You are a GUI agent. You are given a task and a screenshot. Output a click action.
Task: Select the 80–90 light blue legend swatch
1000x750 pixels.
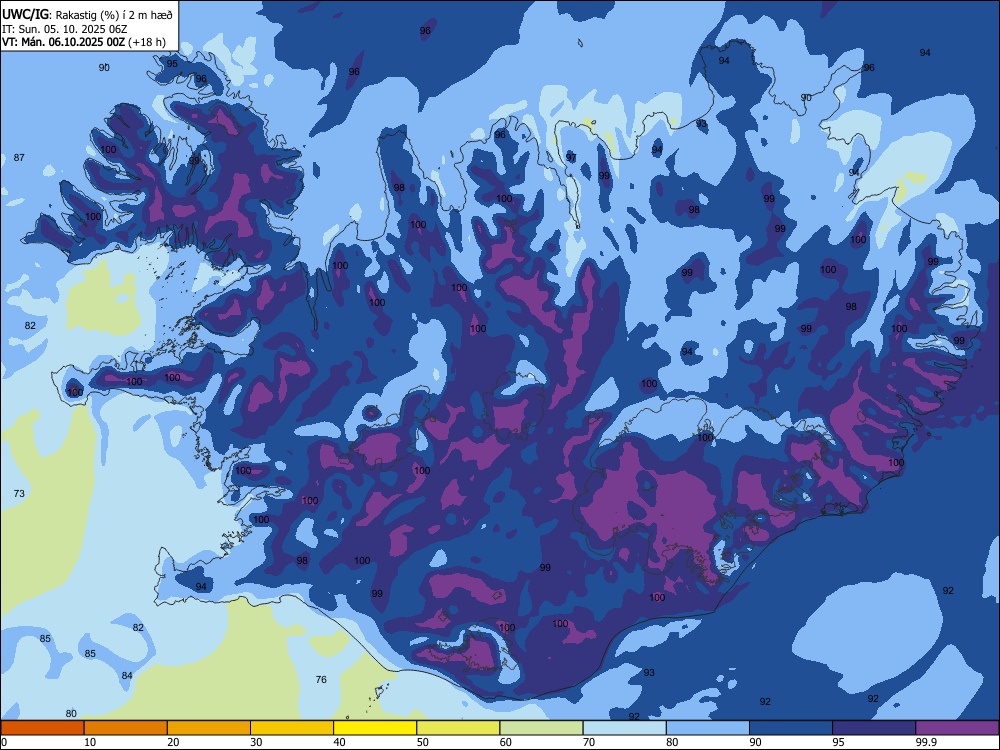708,728
